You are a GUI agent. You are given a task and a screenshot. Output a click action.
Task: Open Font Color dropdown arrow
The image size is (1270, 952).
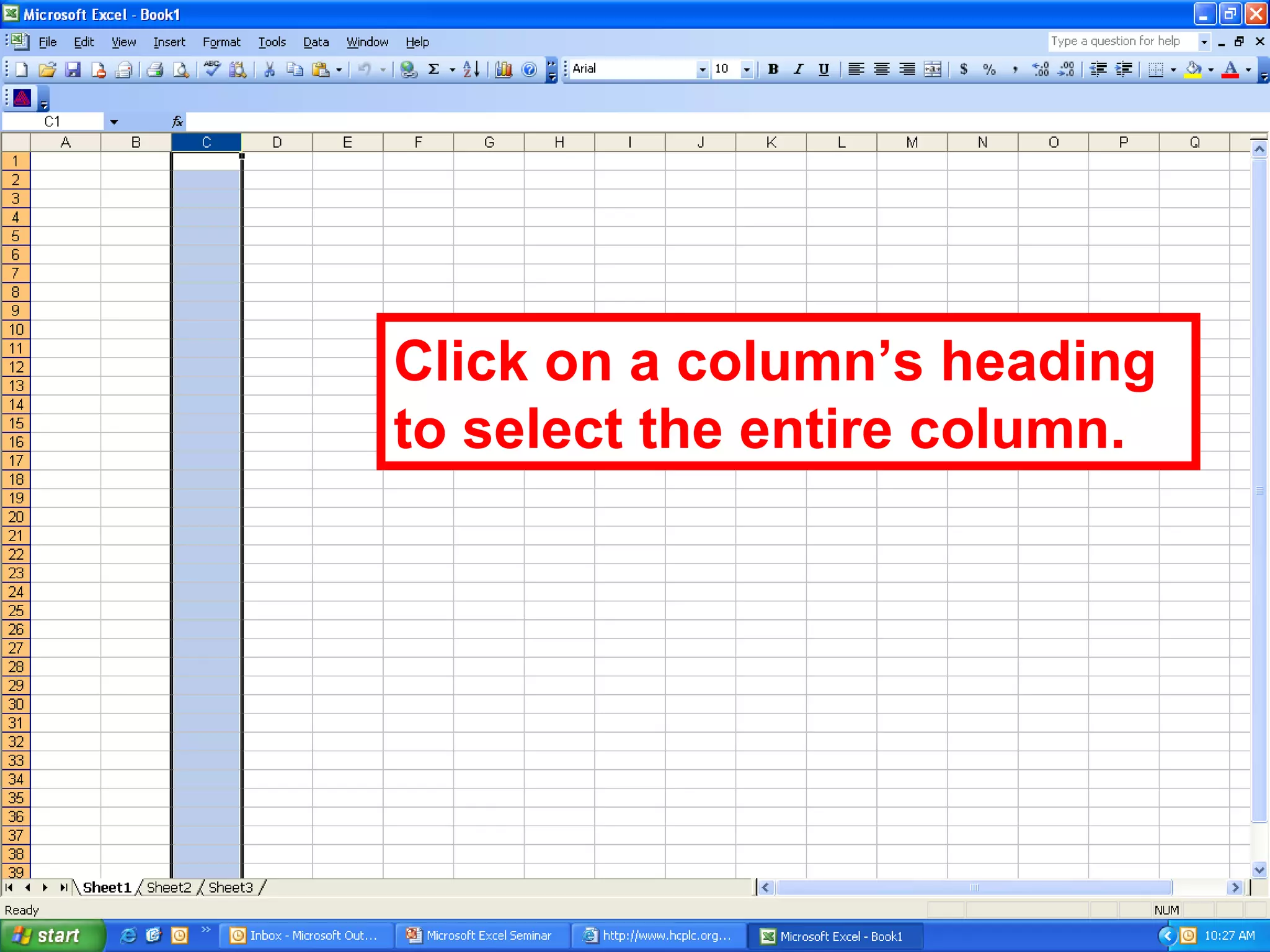pos(1248,69)
